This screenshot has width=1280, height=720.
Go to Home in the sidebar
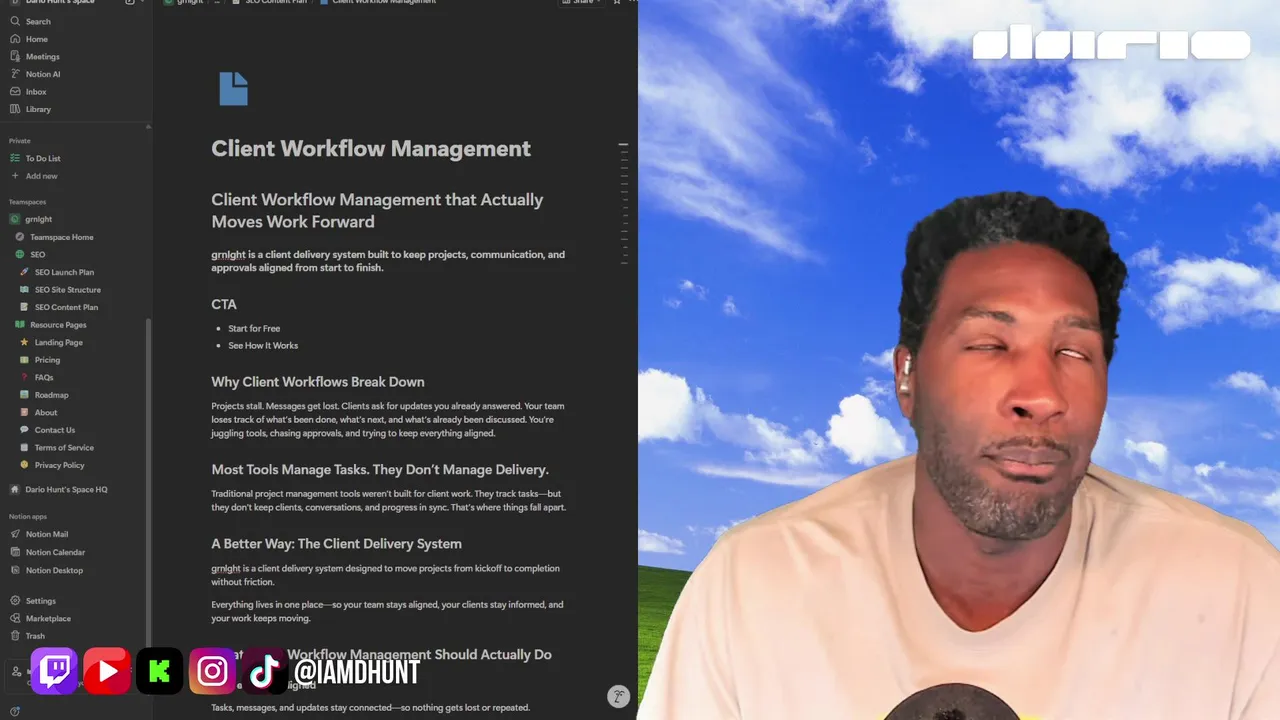(x=36, y=39)
